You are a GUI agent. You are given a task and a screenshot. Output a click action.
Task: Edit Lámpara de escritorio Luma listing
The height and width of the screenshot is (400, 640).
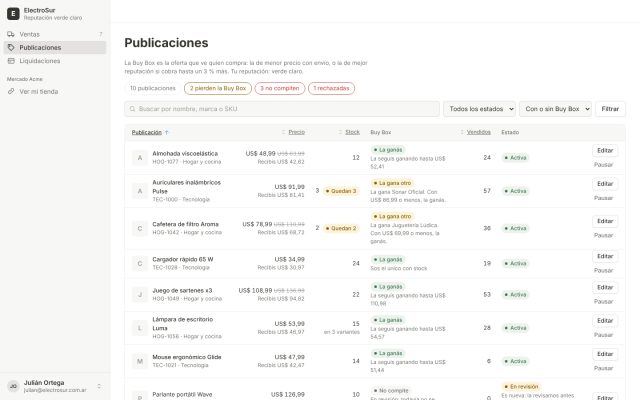pyautogui.click(x=605, y=321)
